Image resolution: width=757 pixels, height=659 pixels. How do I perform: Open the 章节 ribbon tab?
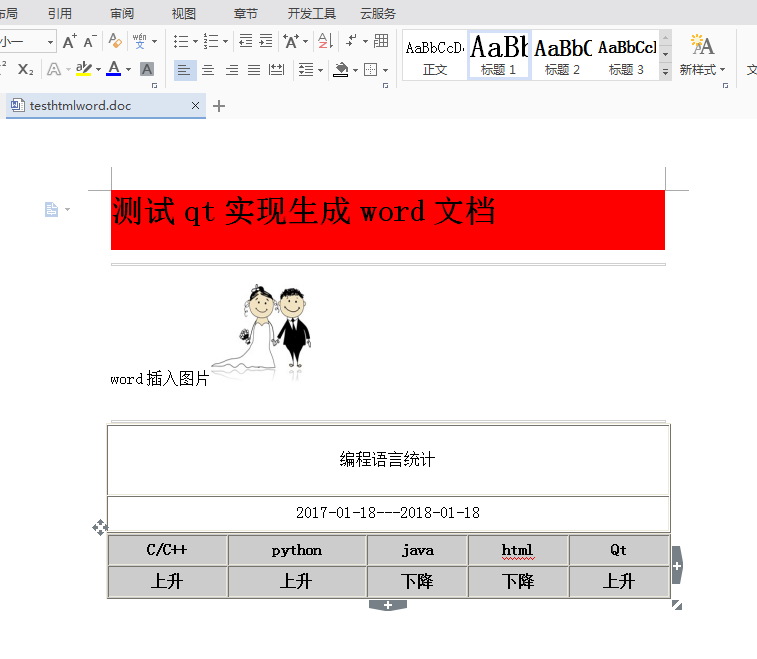(x=245, y=14)
